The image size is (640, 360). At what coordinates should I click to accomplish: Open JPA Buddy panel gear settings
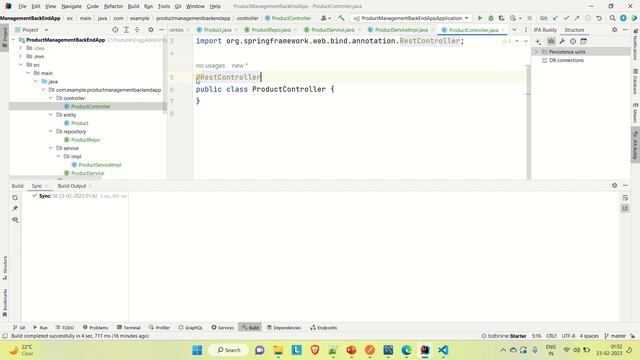(614, 29)
